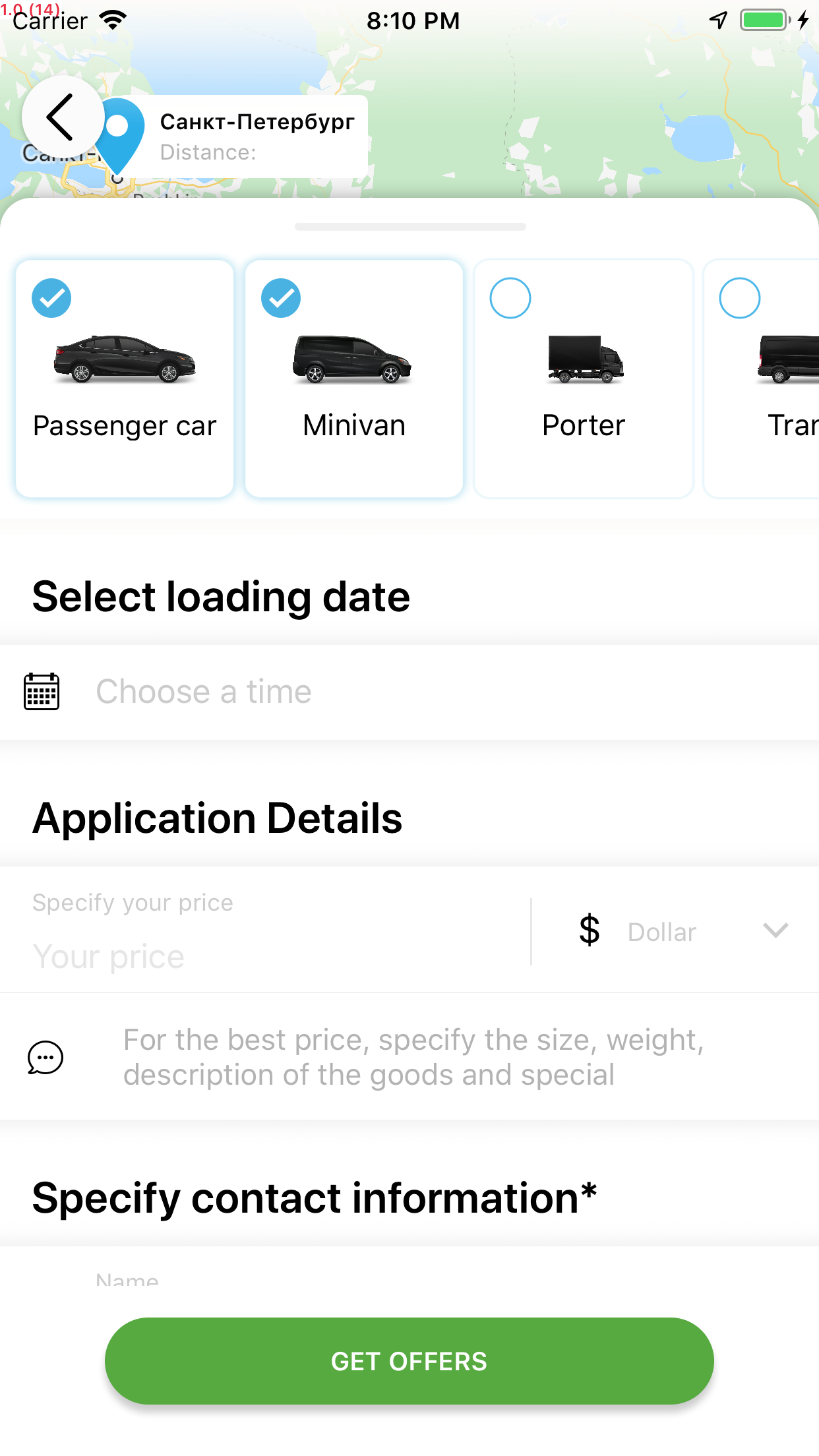Screen dimensions: 819x1456
Task: Uncheck the Passenger car checkbox
Action: click(51, 298)
